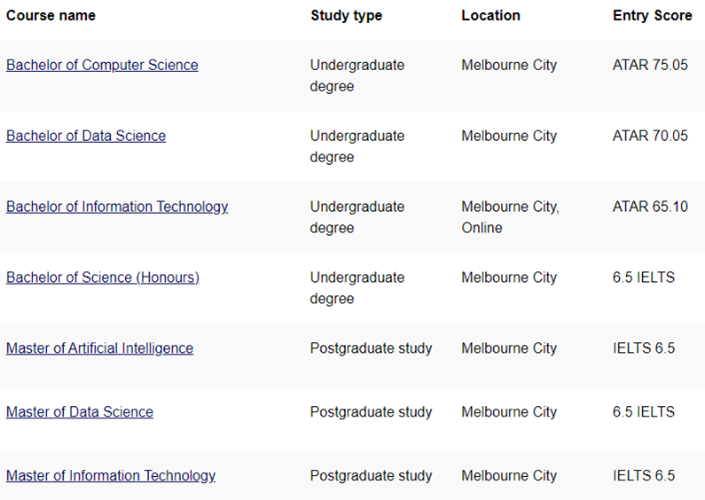
Task: Click the Melbourne City, Online location cell
Action: pyautogui.click(x=510, y=217)
